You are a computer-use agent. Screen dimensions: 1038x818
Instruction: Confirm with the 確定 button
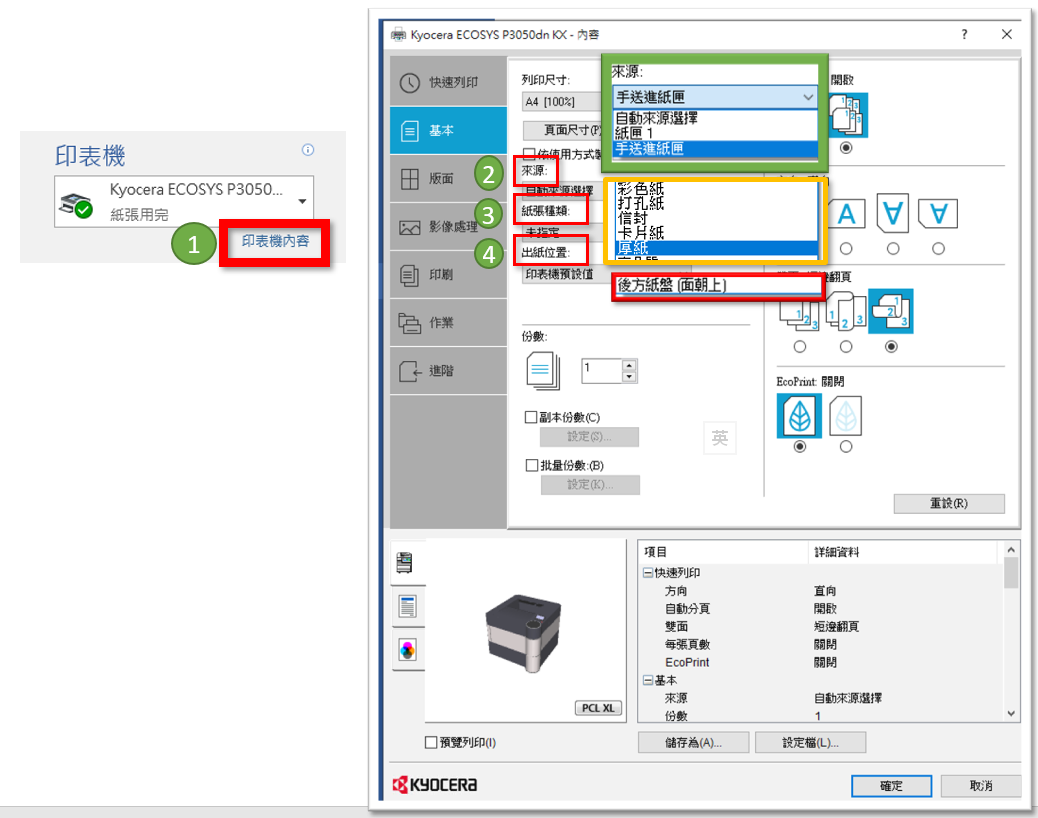pos(891,786)
